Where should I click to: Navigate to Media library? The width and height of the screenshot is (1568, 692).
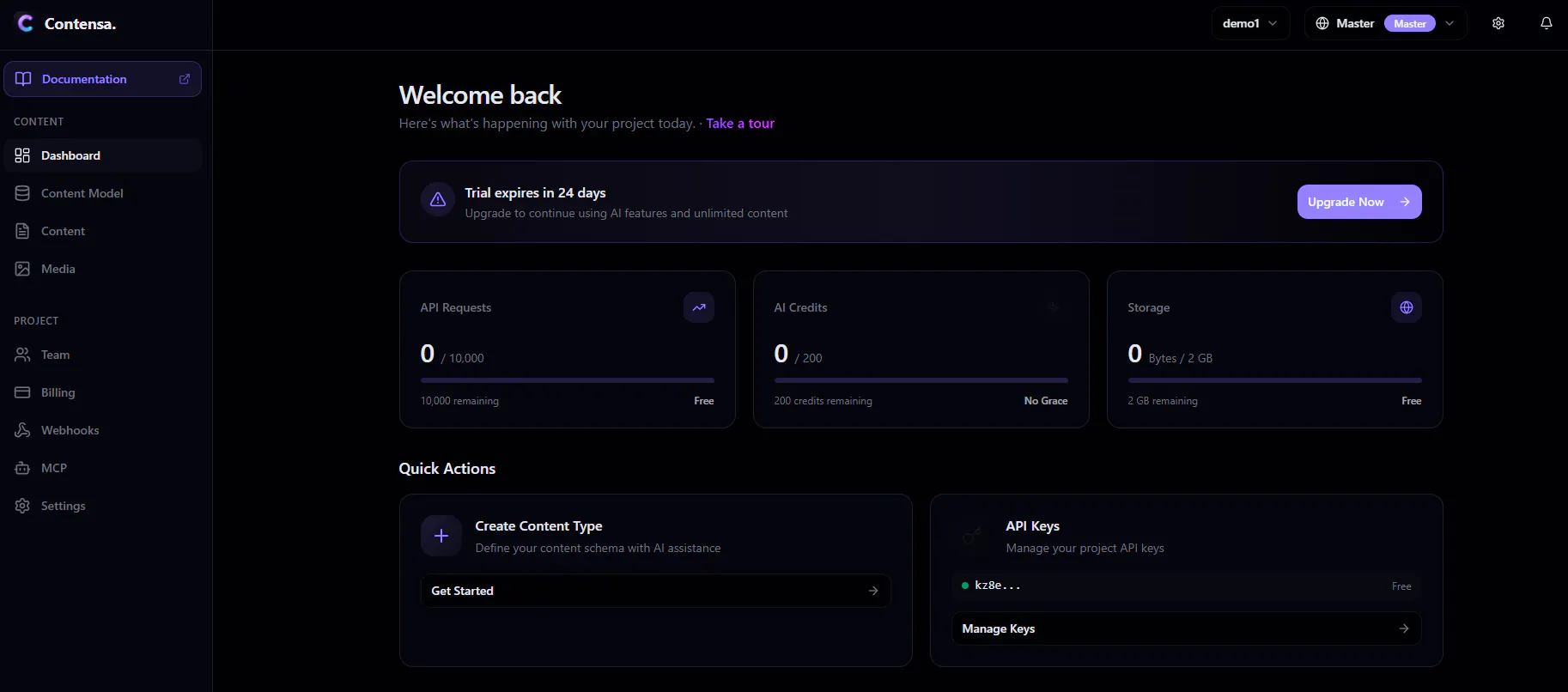[103, 269]
